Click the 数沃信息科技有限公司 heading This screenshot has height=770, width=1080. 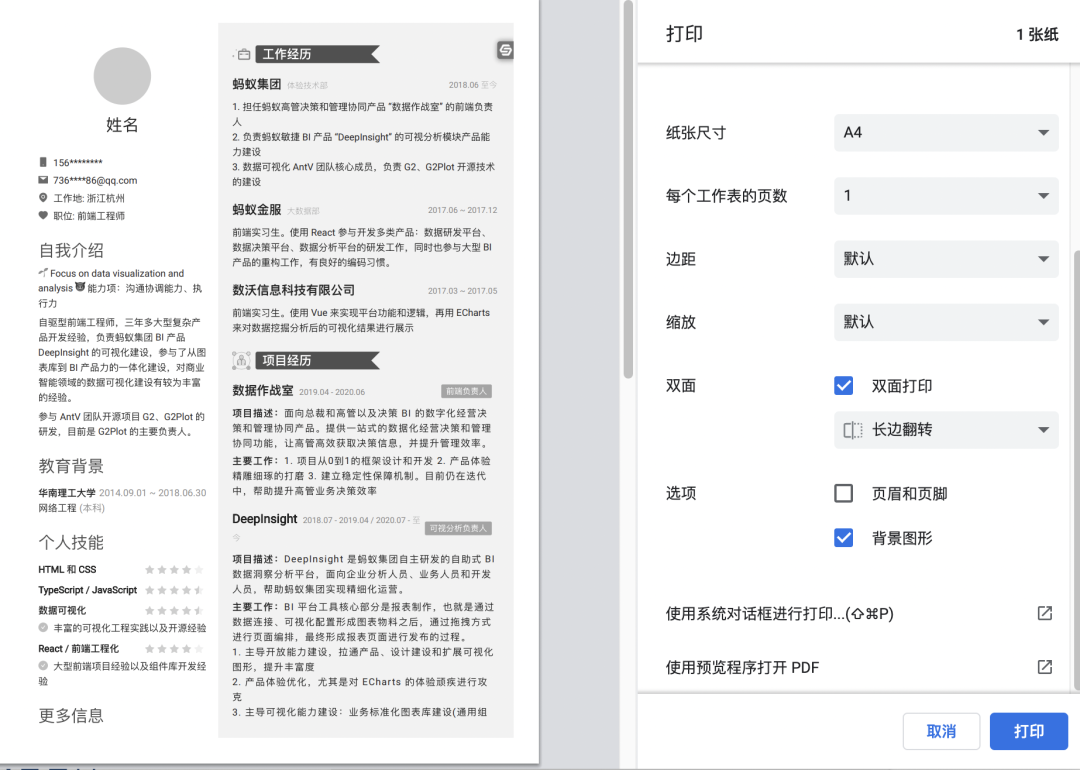pos(293,290)
